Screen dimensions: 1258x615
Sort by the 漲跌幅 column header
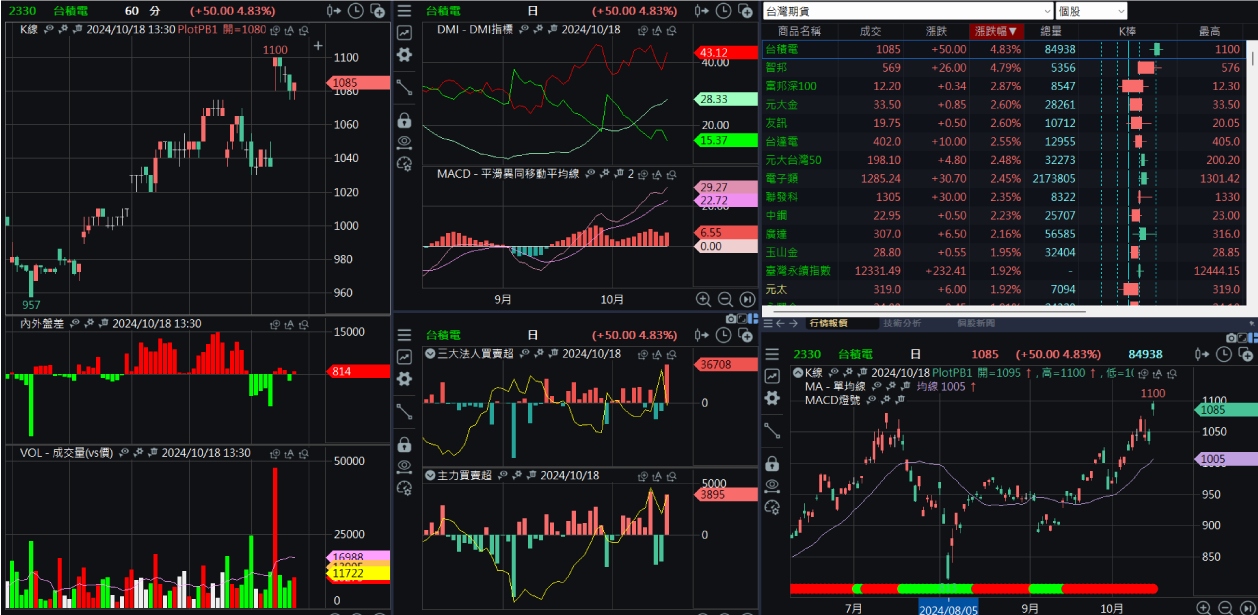[x=995, y=31]
